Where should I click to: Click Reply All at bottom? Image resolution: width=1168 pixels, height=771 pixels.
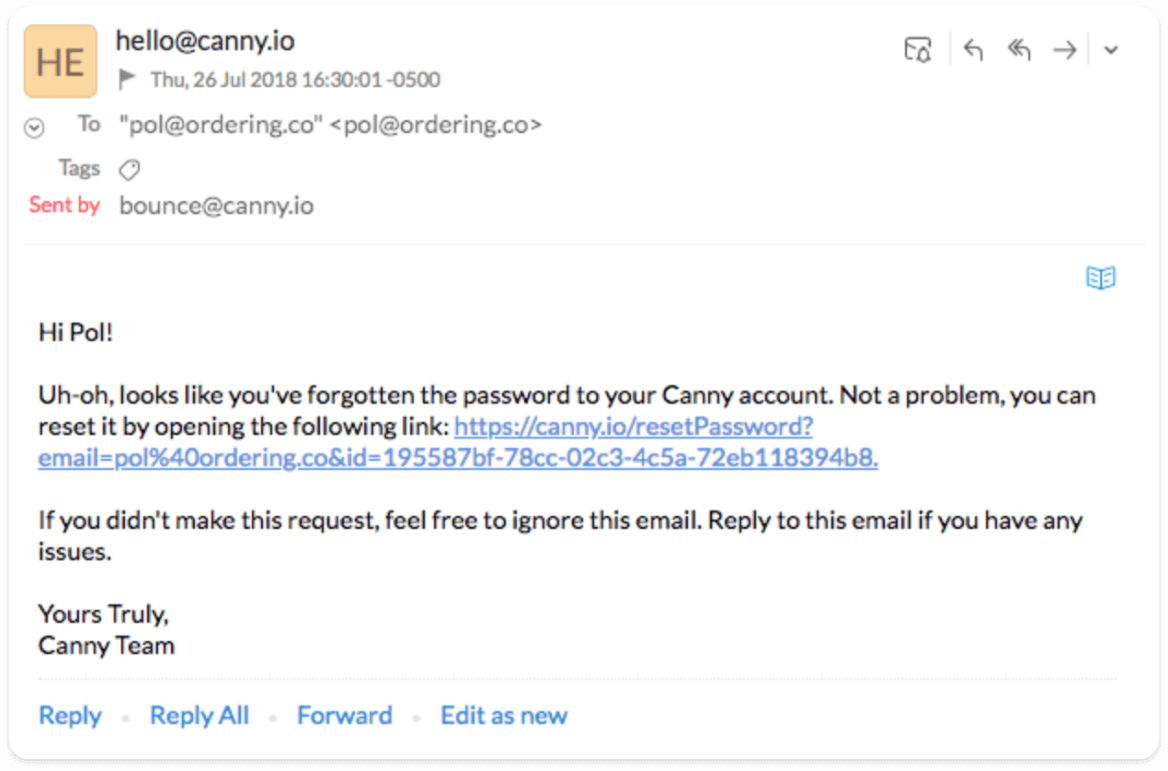coord(199,715)
